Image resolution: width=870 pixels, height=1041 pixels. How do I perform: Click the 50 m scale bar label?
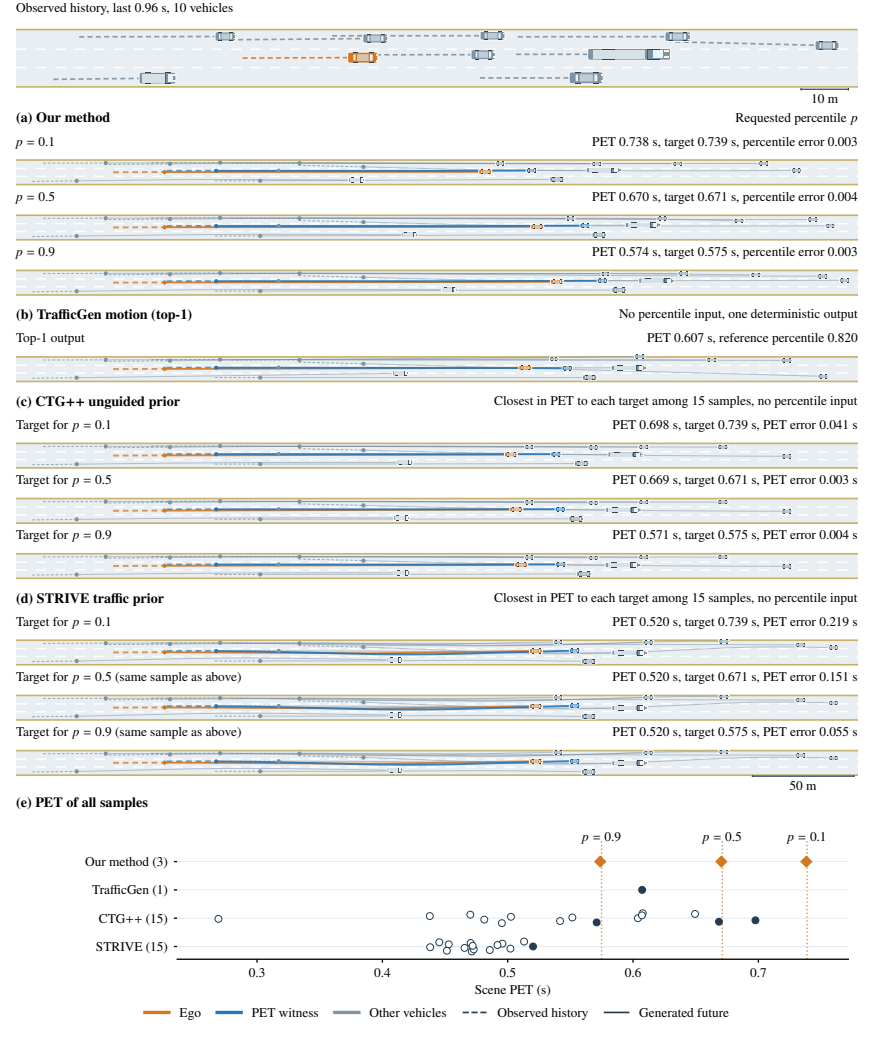[803, 786]
